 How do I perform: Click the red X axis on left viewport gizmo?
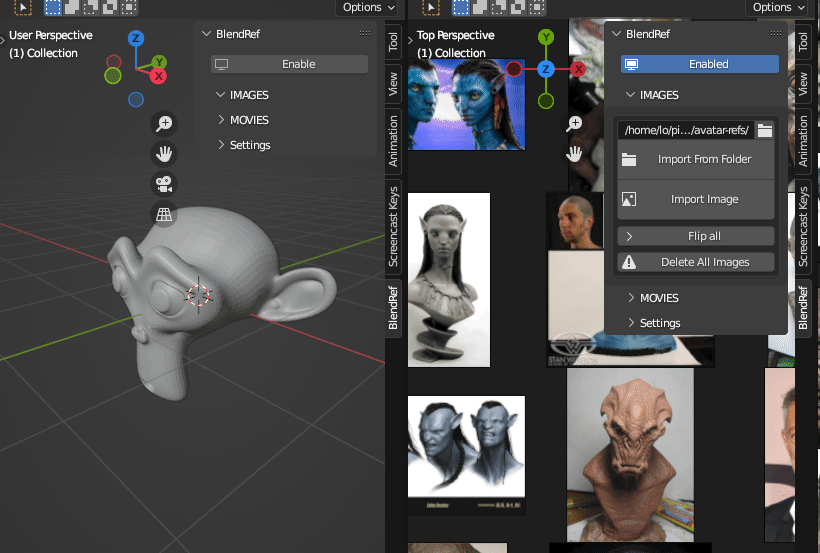point(158,76)
